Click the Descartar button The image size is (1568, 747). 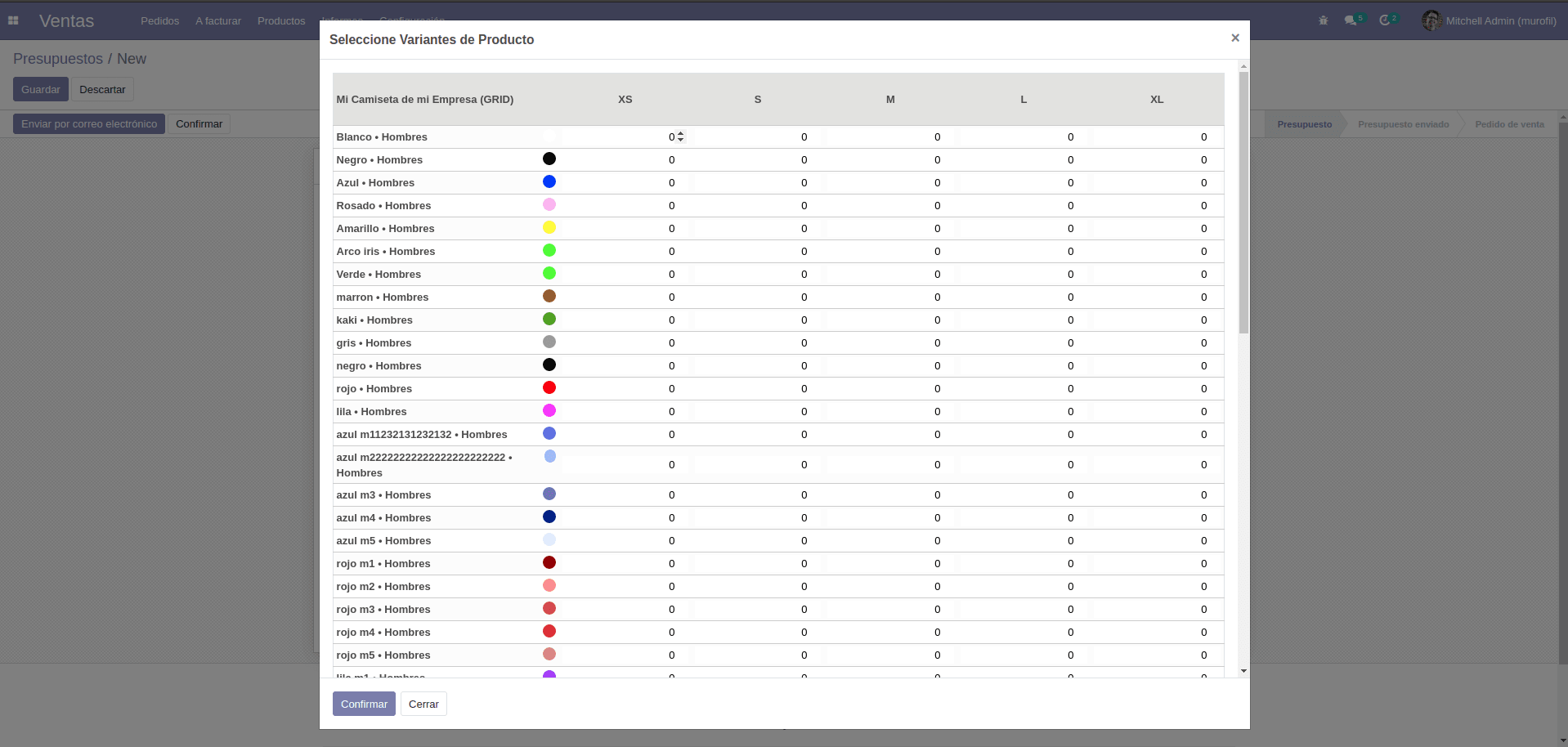click(102, 89)
